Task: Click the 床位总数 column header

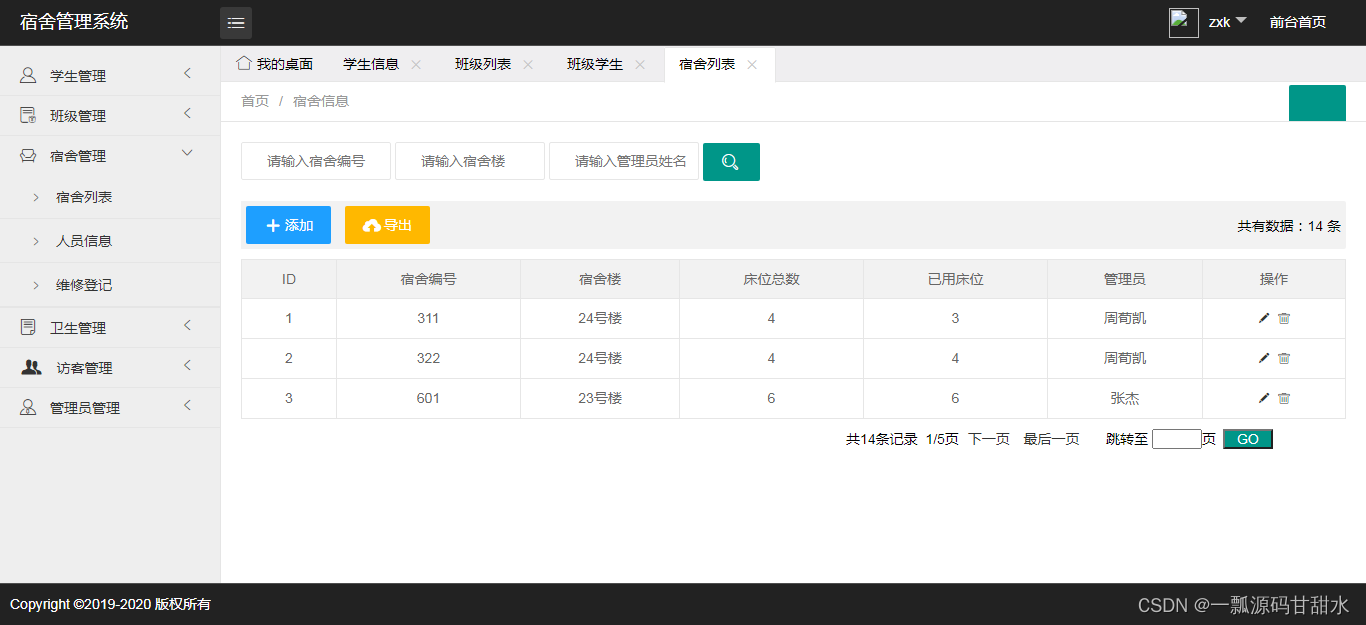Action: tap(771, 279)
